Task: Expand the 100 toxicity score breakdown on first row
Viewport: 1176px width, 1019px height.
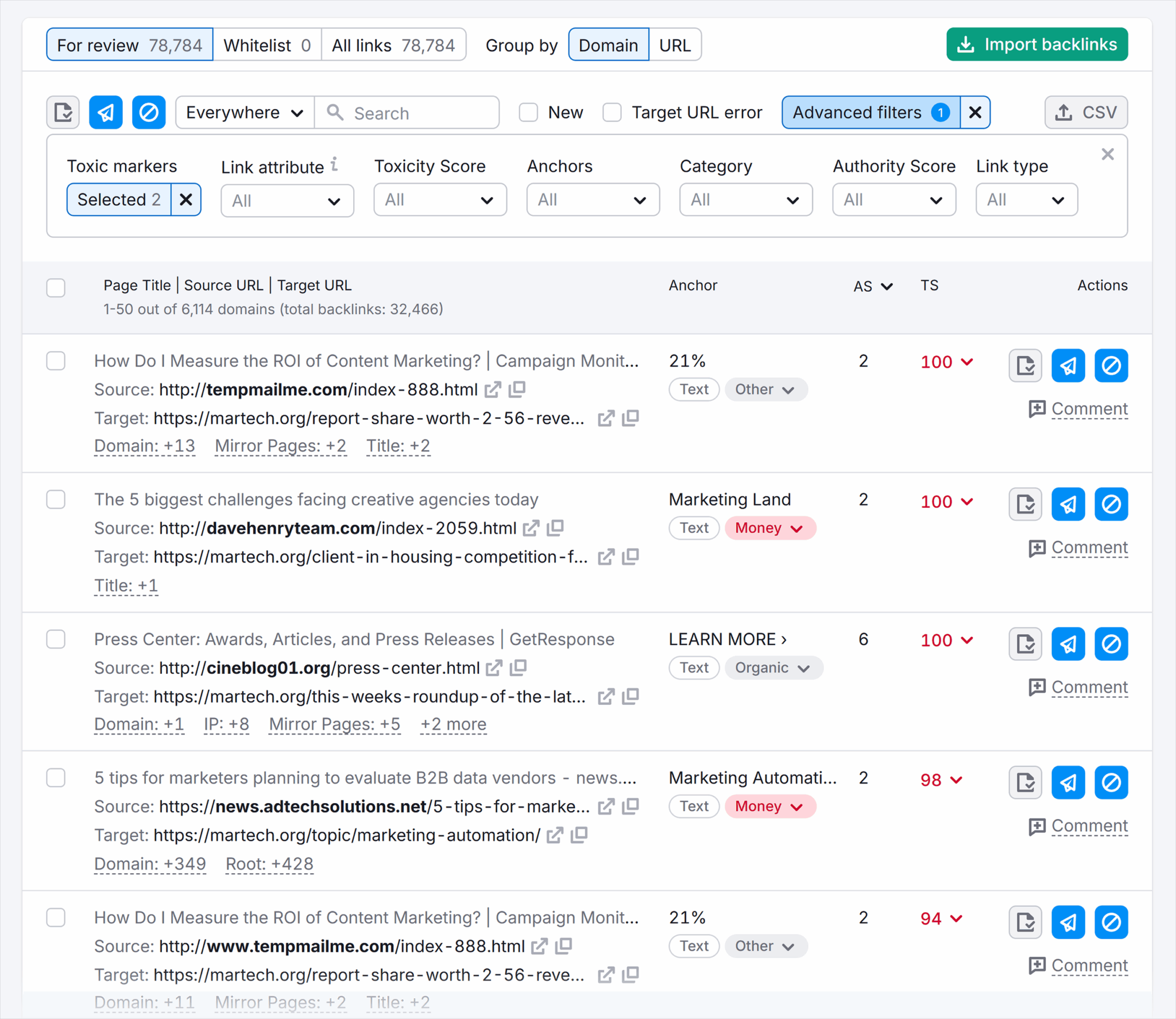Action: point(946,362)
